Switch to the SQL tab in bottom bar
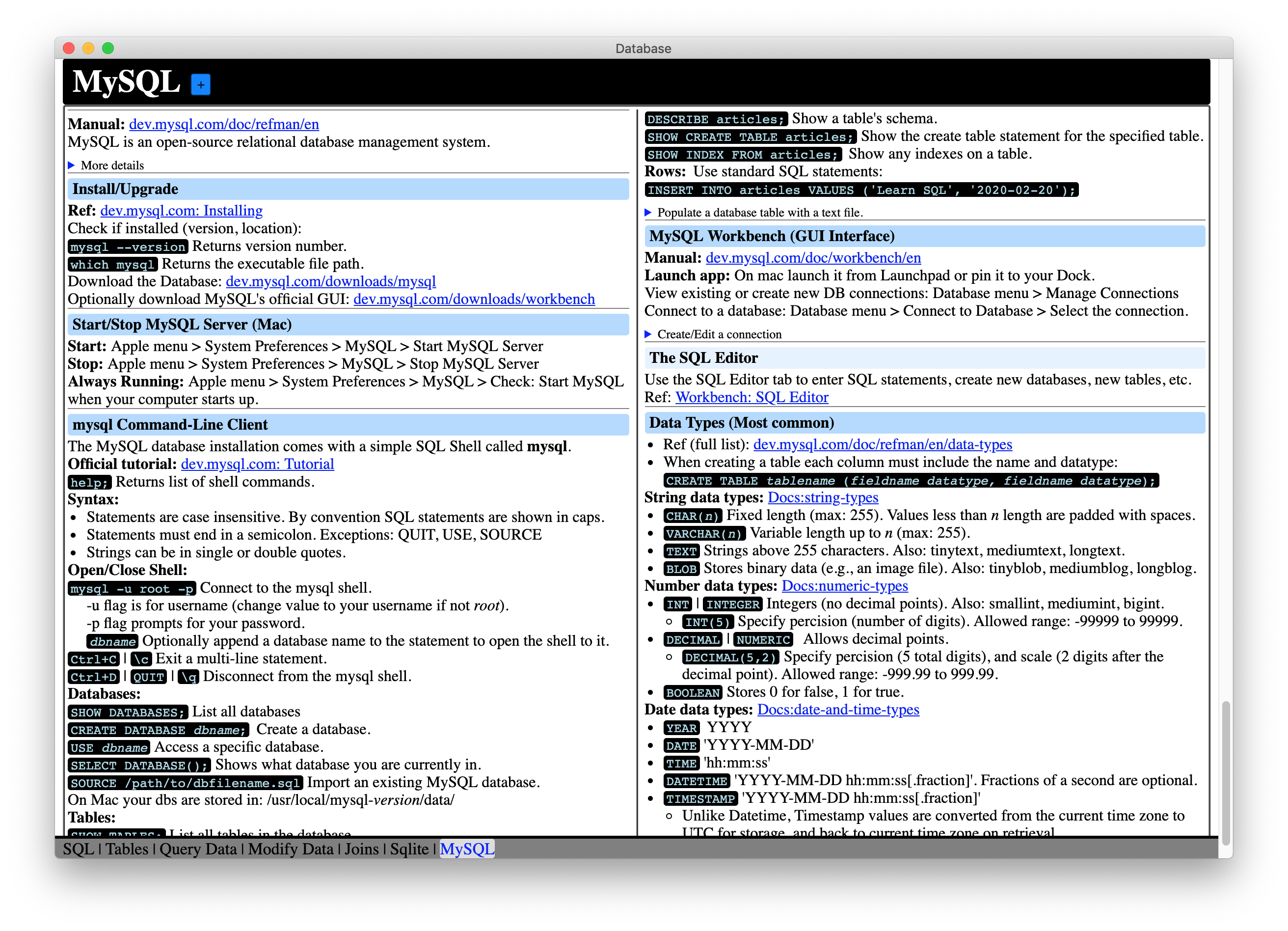 pos(79,849)
